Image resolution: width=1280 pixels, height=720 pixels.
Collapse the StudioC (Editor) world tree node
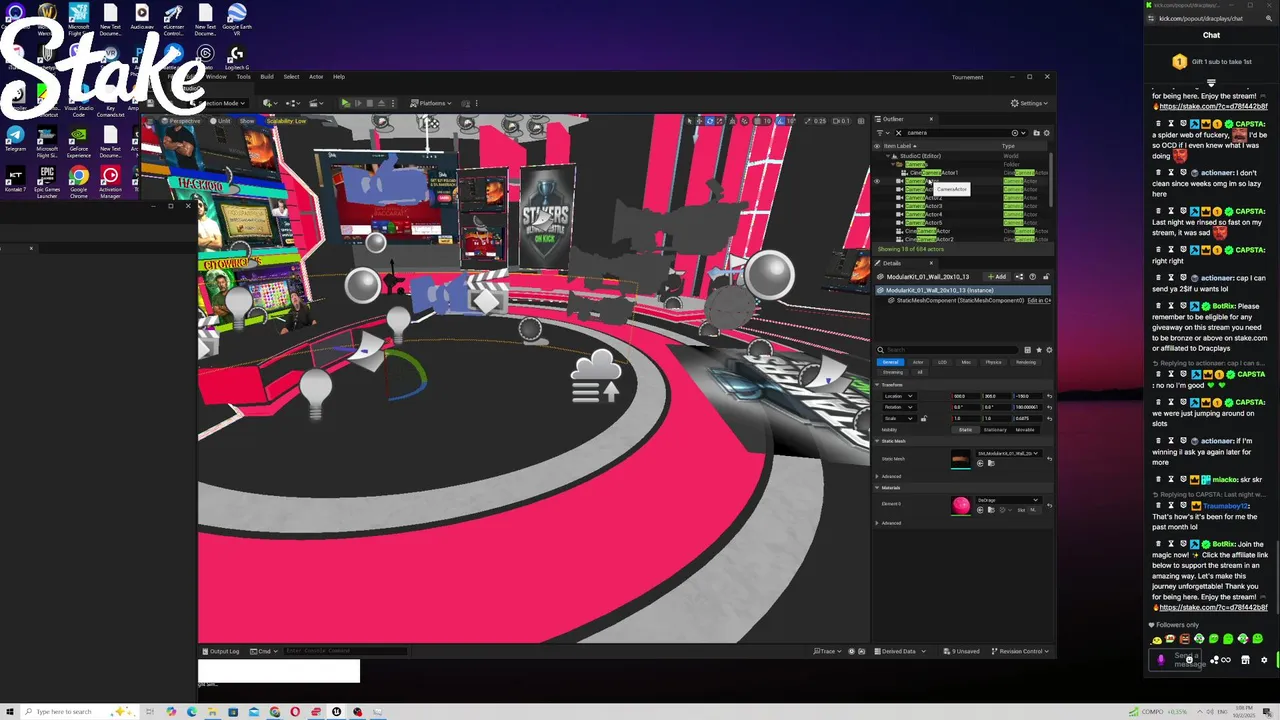click(x=888, y=156)
